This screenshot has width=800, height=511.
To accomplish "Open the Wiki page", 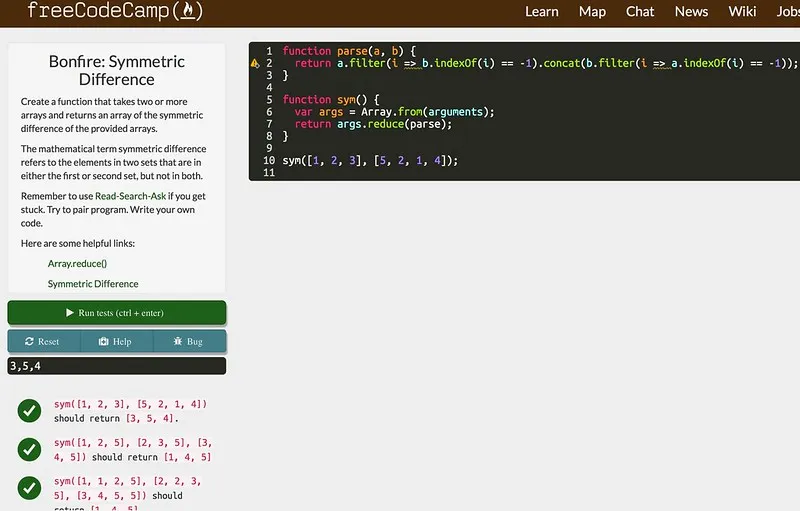I will click(x=742, y=12).
